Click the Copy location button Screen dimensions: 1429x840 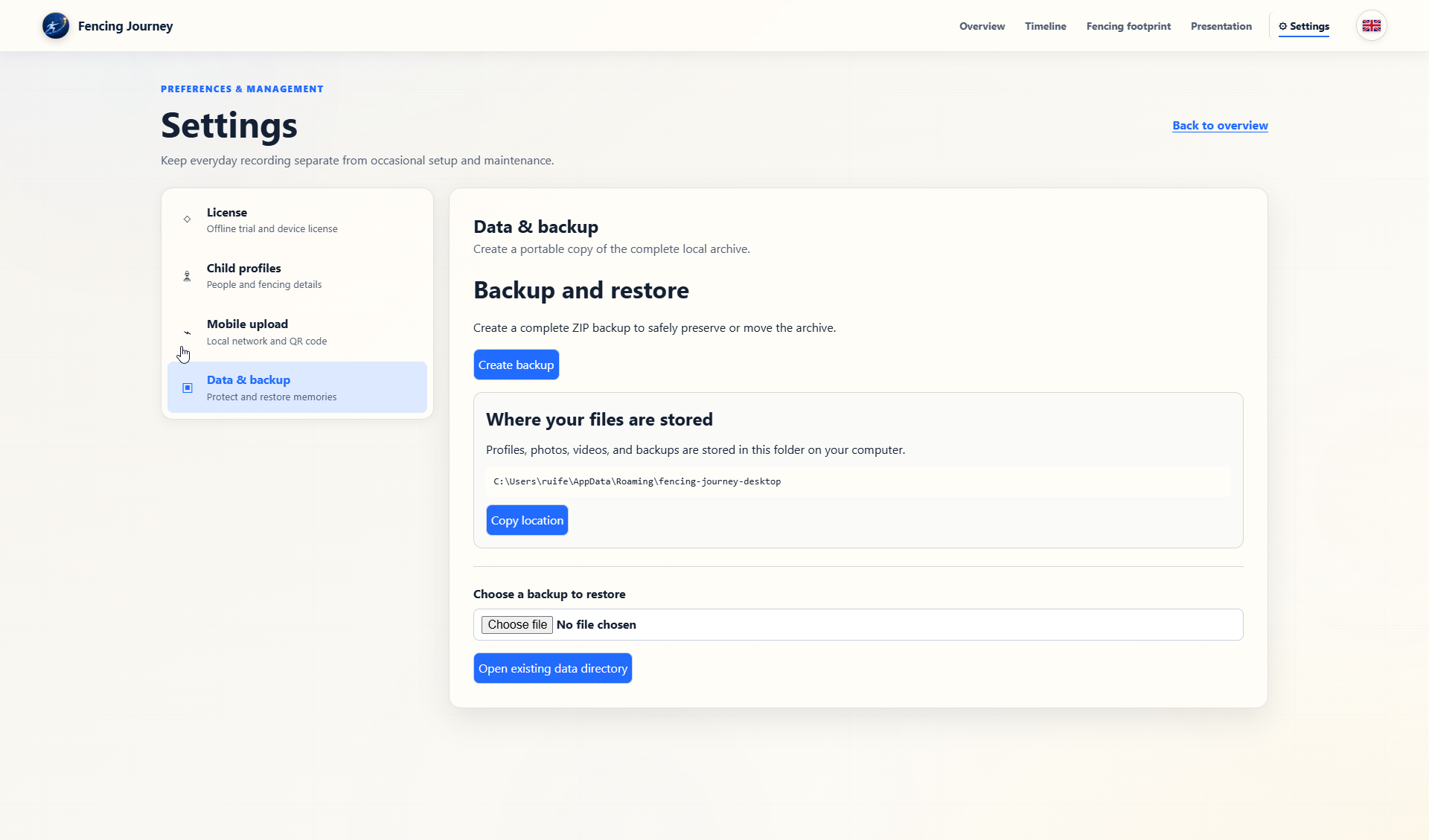[x=527, y=520]
